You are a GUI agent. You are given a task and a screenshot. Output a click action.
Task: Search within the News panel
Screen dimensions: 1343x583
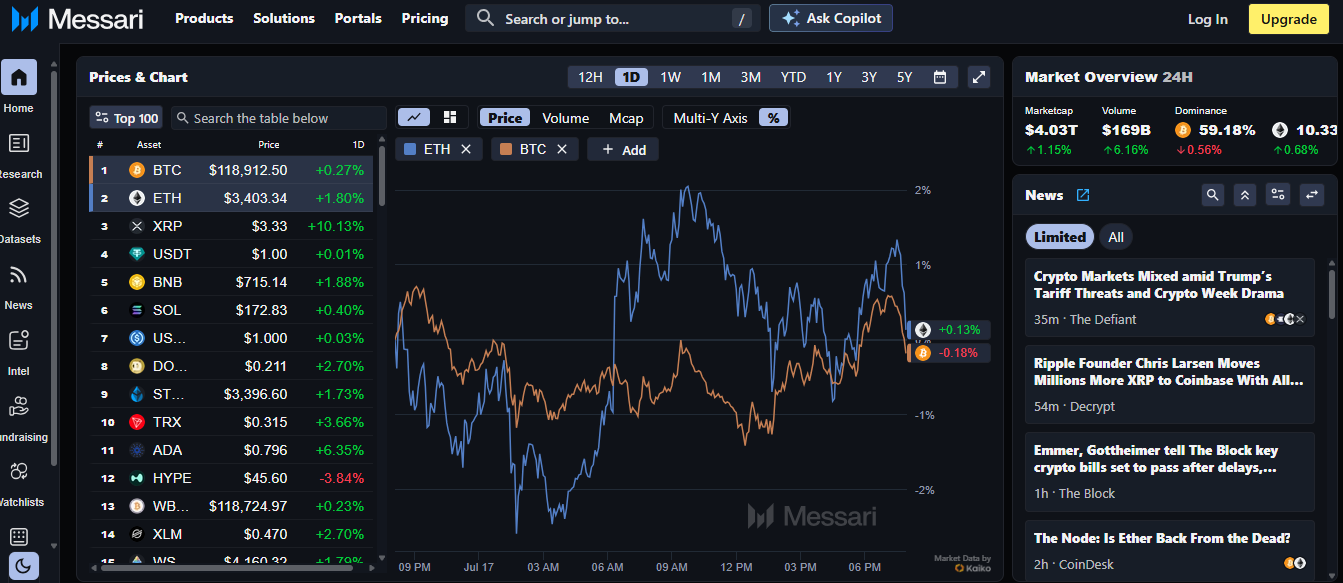tap(1212, 195)
